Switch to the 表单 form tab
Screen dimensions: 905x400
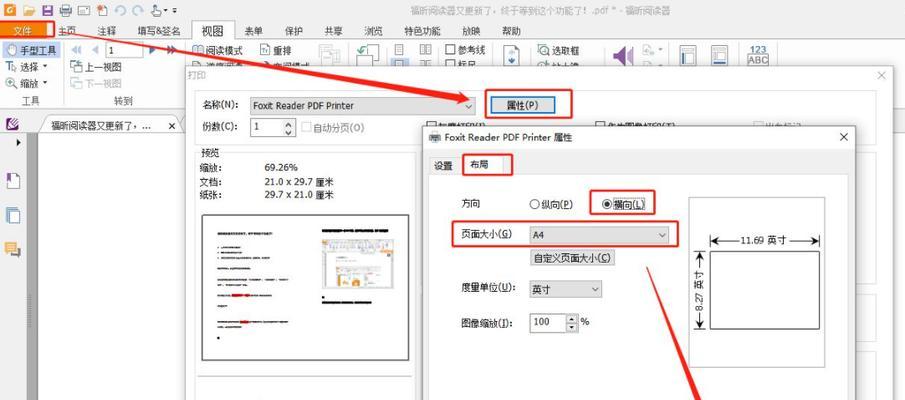tap(253, 31)
